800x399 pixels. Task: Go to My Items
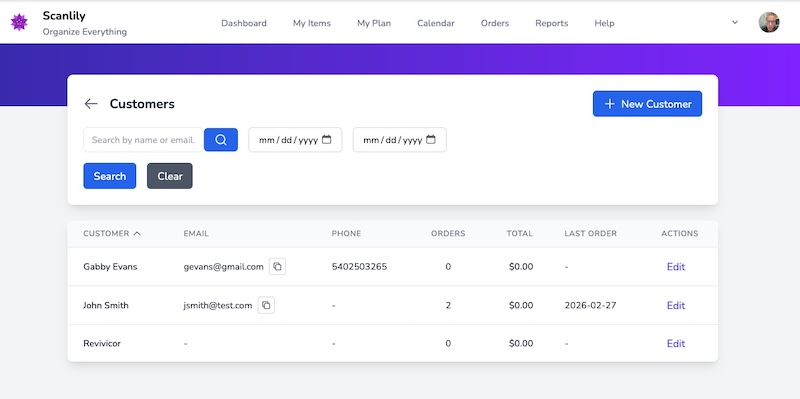pyautogui.click(x=312, y=23)
